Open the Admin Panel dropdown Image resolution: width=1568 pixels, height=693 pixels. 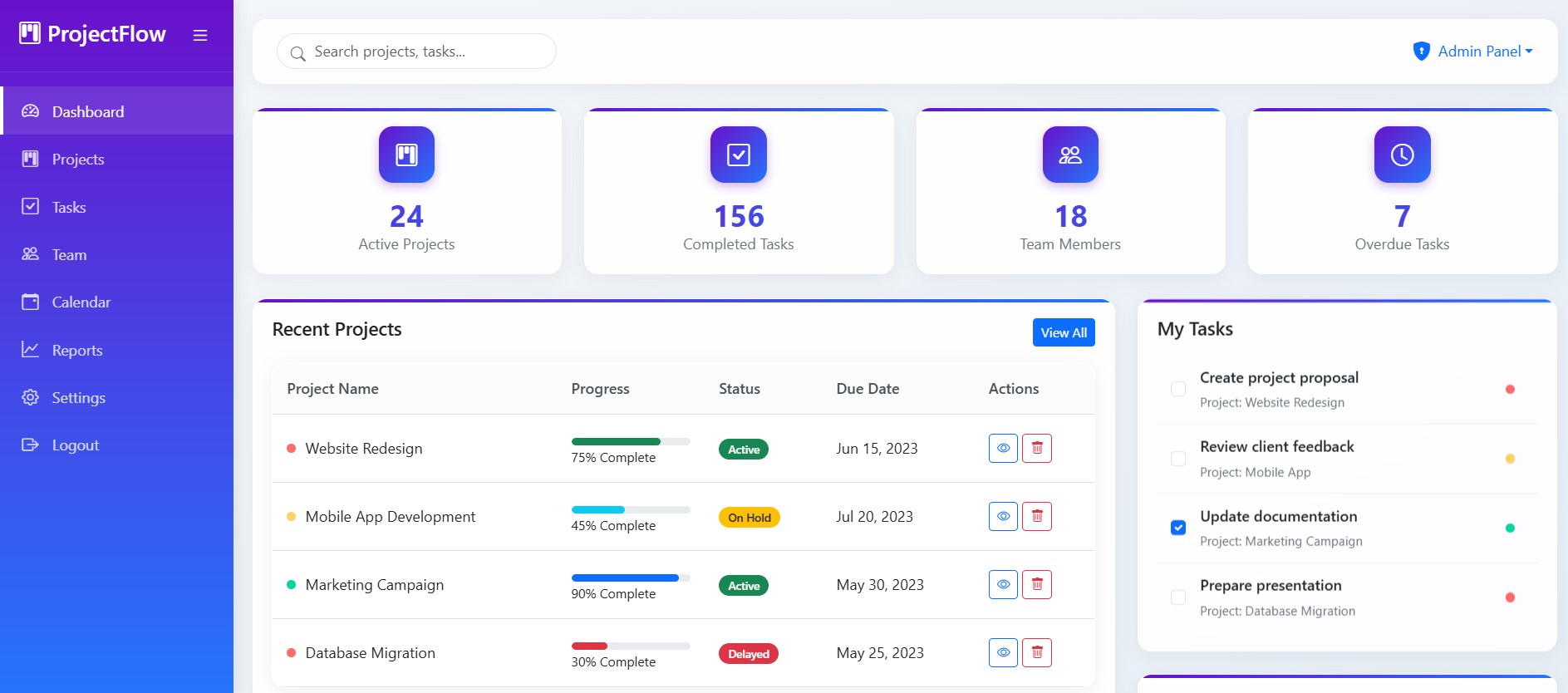coord(1473,52)
